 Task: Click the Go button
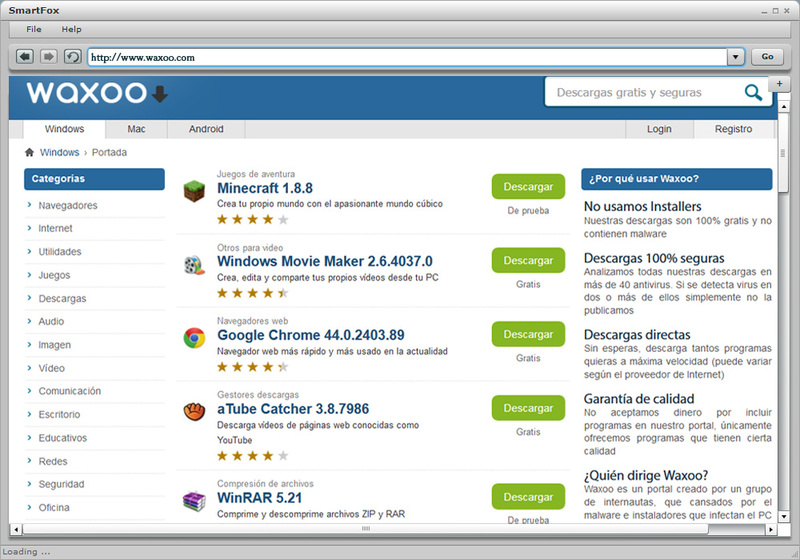pyautogui.click(x=767, y=57)
